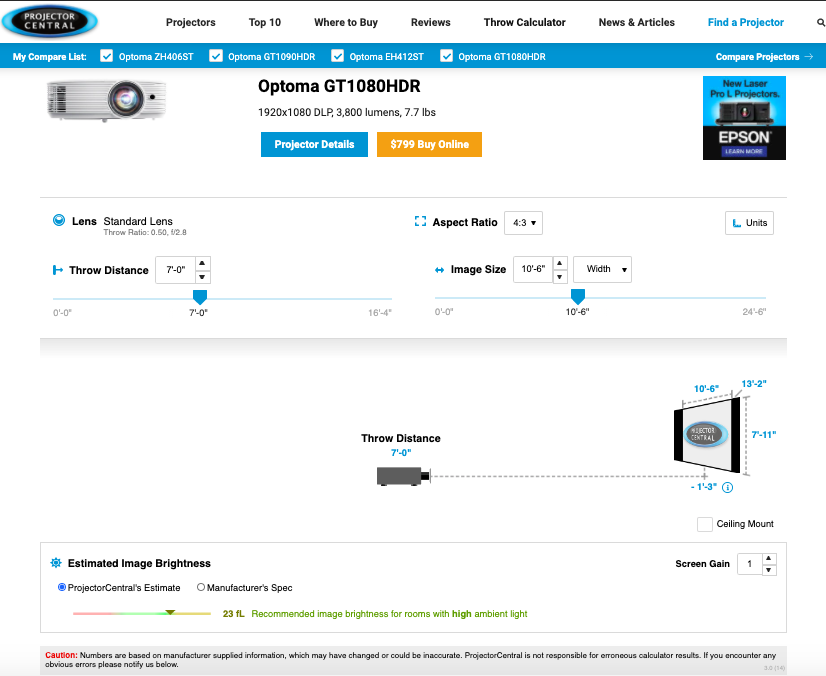Click the Throw Distance slider handle
This screenshot has width=826, height=676.
click(200, 297)
